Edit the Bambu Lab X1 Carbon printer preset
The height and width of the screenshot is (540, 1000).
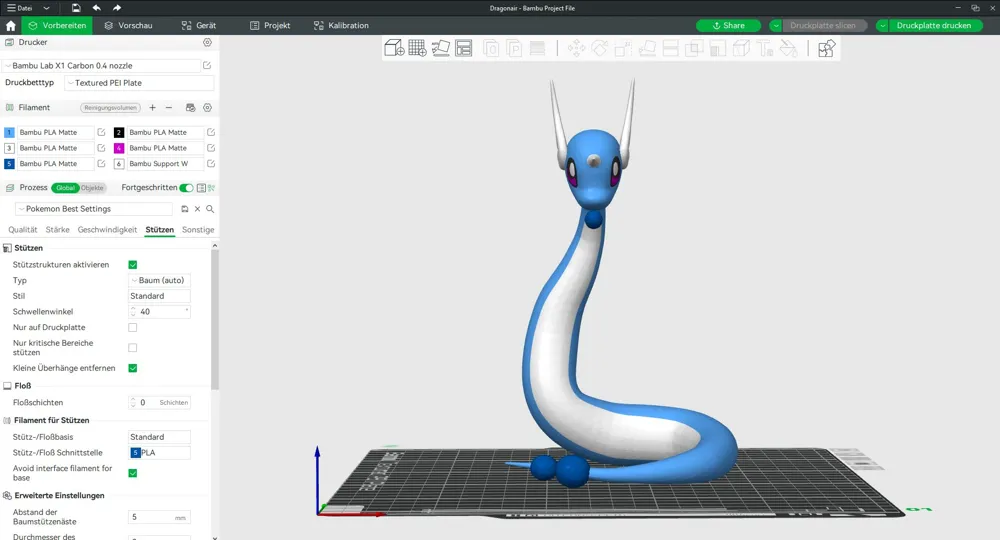coord(207,66)
